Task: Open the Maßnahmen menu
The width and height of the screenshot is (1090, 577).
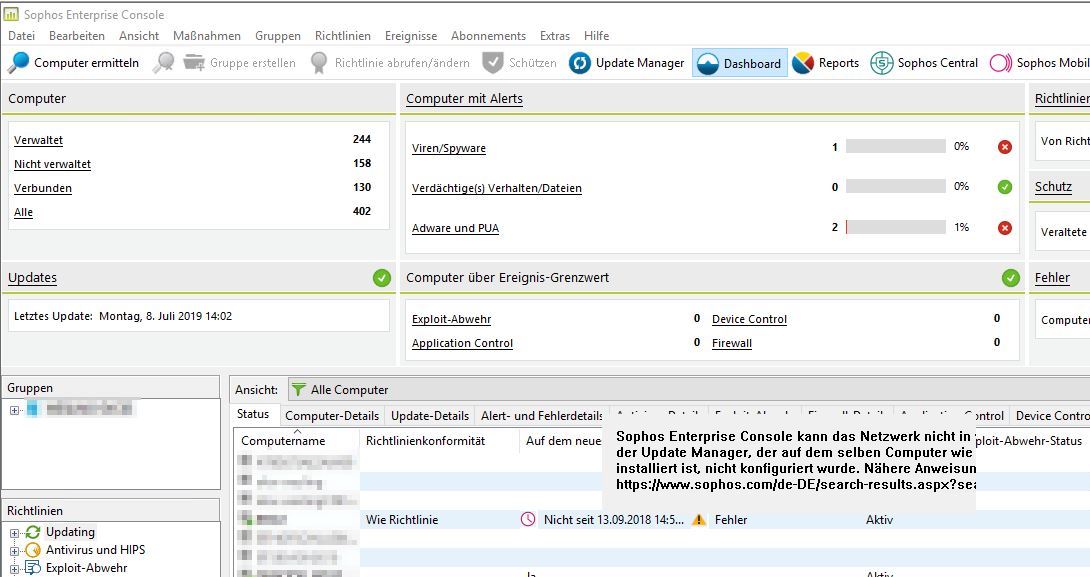Action: click(206, 35)
